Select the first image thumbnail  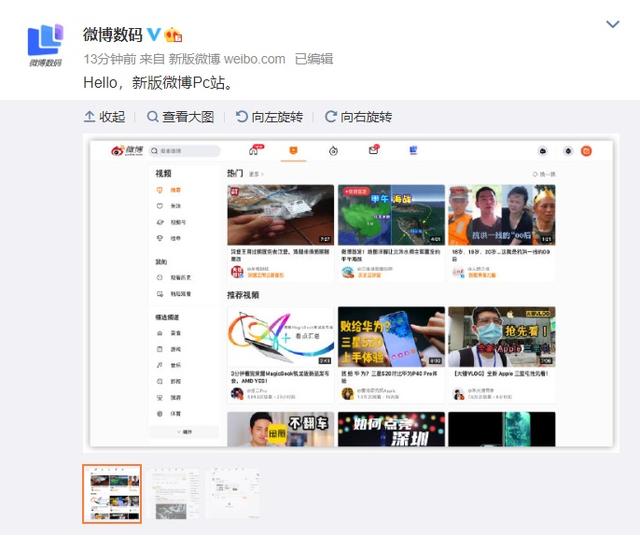112,494
